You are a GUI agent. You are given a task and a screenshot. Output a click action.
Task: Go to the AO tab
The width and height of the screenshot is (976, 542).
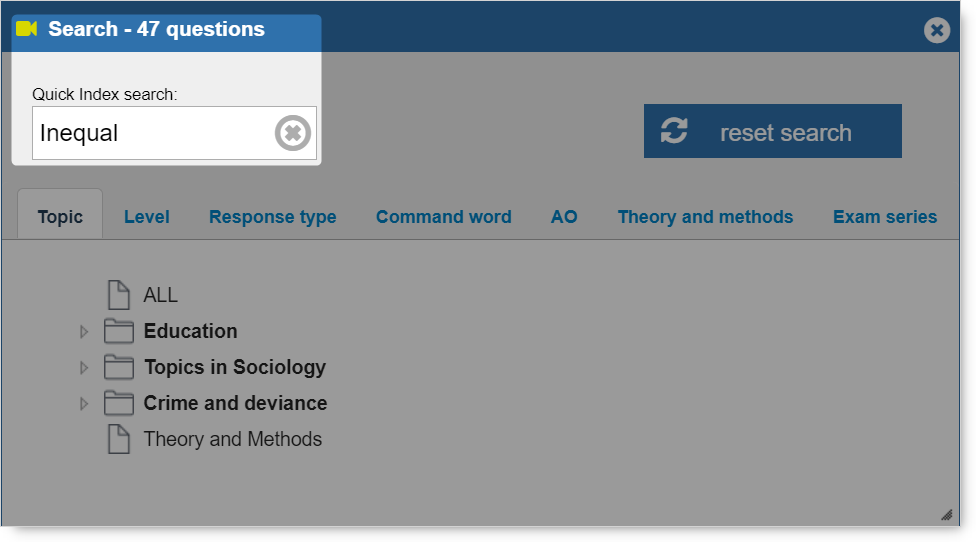tap(564, 217)
